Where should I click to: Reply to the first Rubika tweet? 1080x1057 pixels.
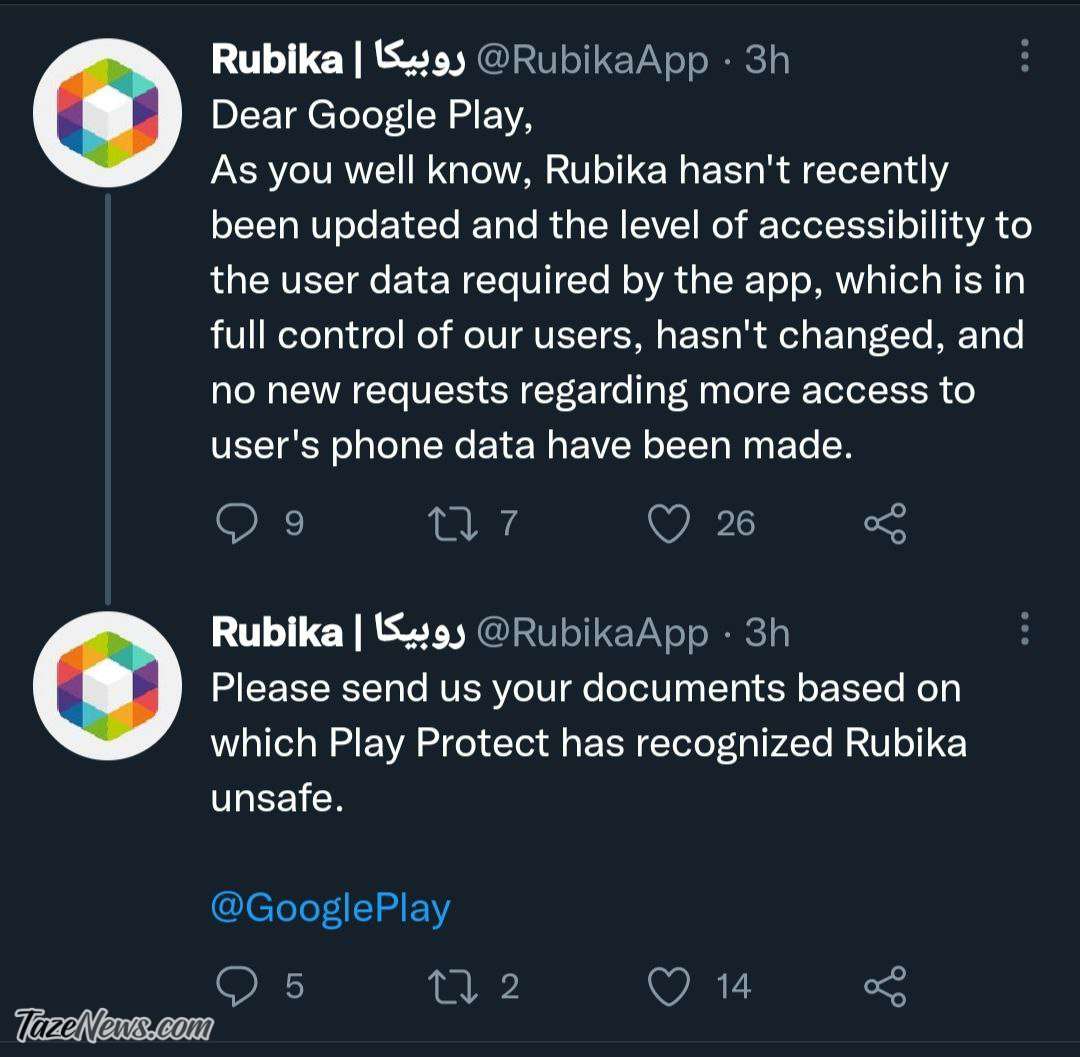point(237,523)
